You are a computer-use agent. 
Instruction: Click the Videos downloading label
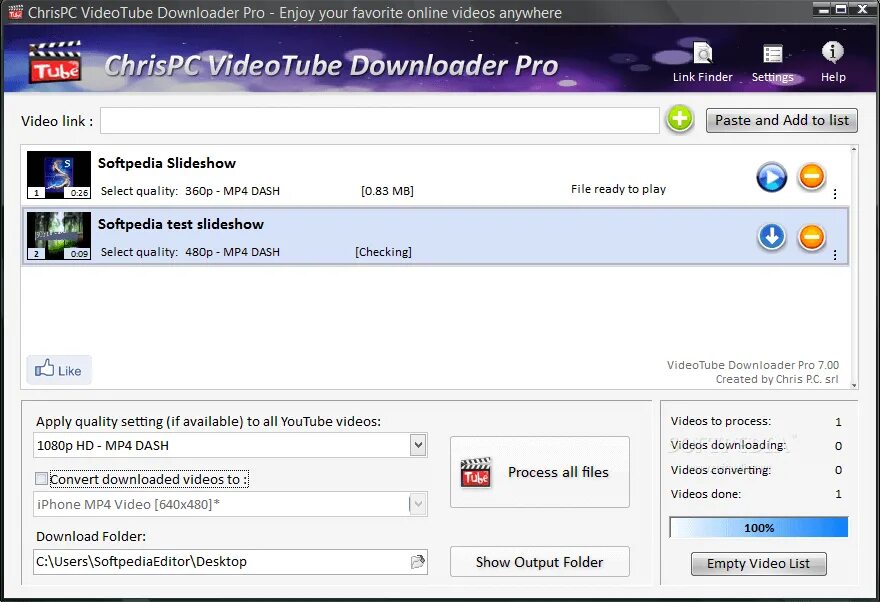click(x=728, y=445)
